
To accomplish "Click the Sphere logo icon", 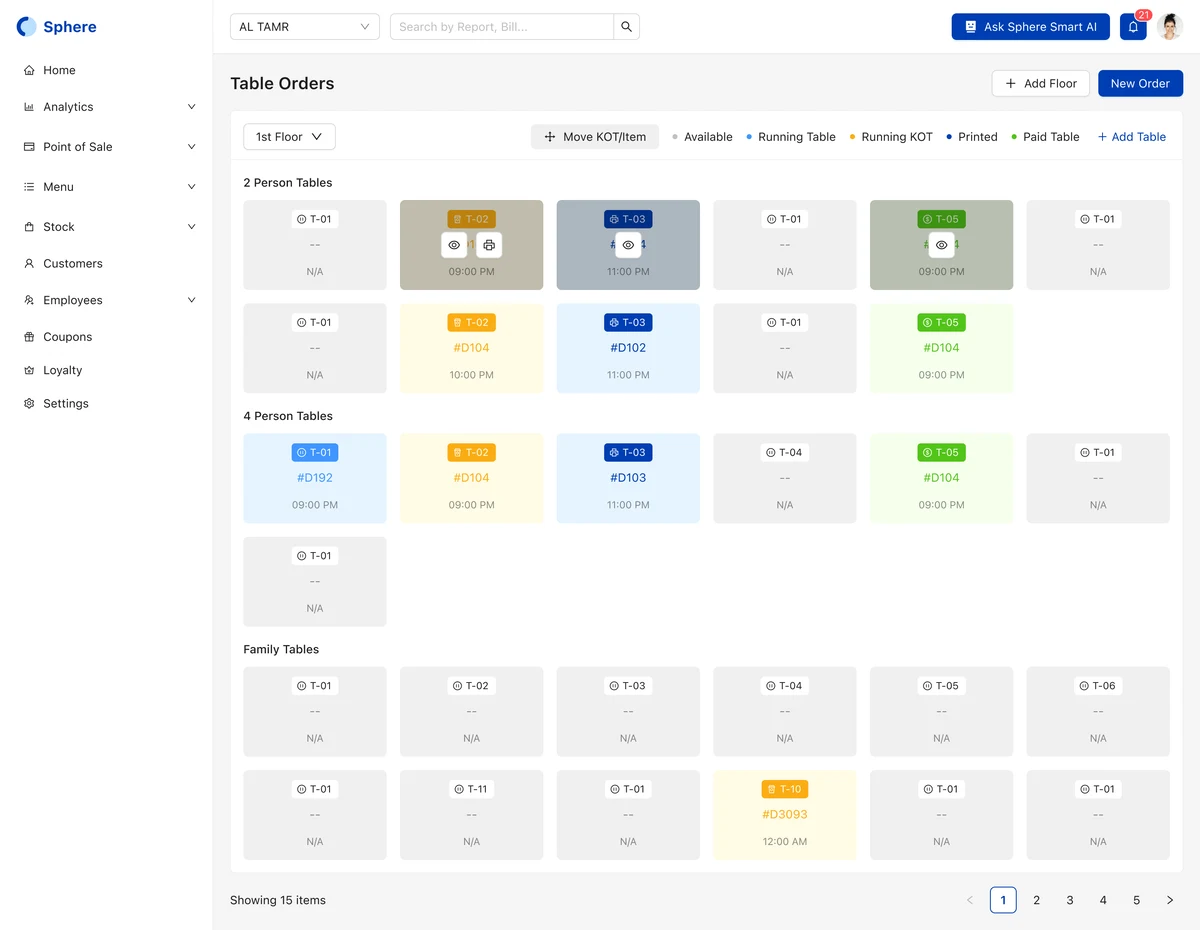I will coord(26,27).
